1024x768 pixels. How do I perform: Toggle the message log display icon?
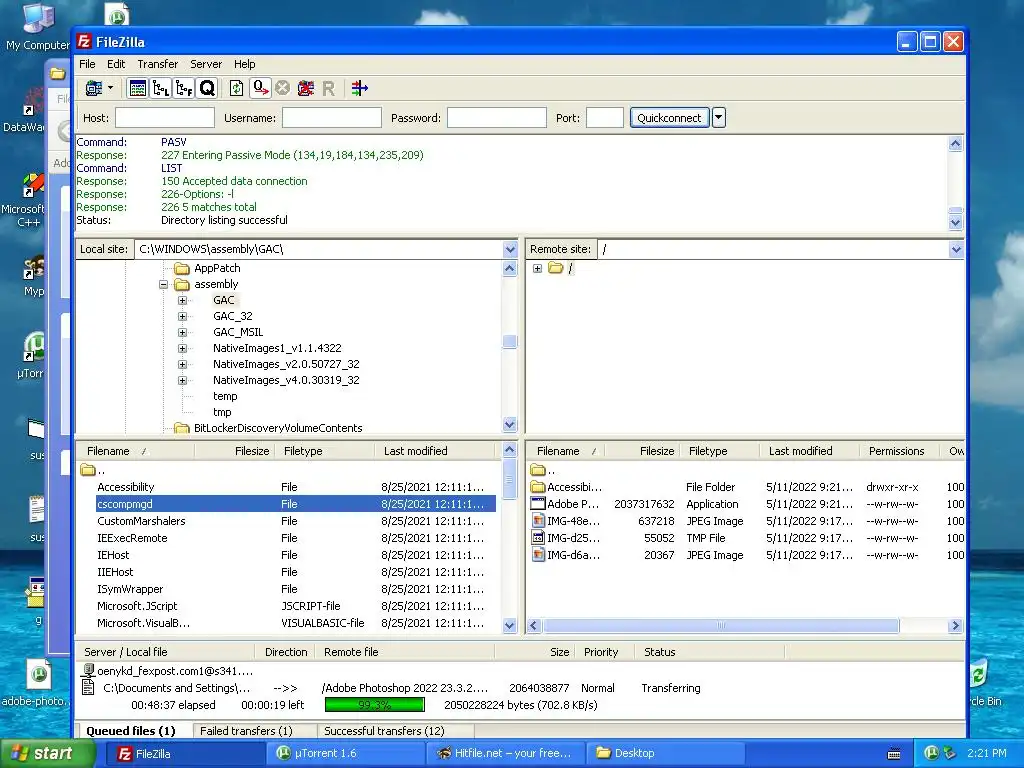pos(138,88)
